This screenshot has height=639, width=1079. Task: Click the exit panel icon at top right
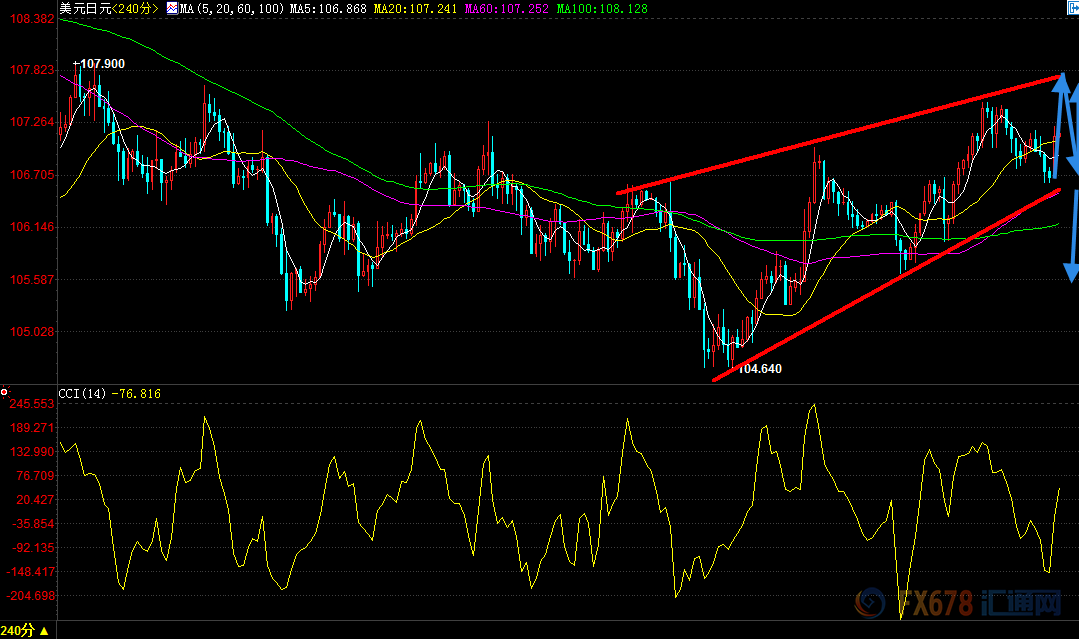(1070, 8)
